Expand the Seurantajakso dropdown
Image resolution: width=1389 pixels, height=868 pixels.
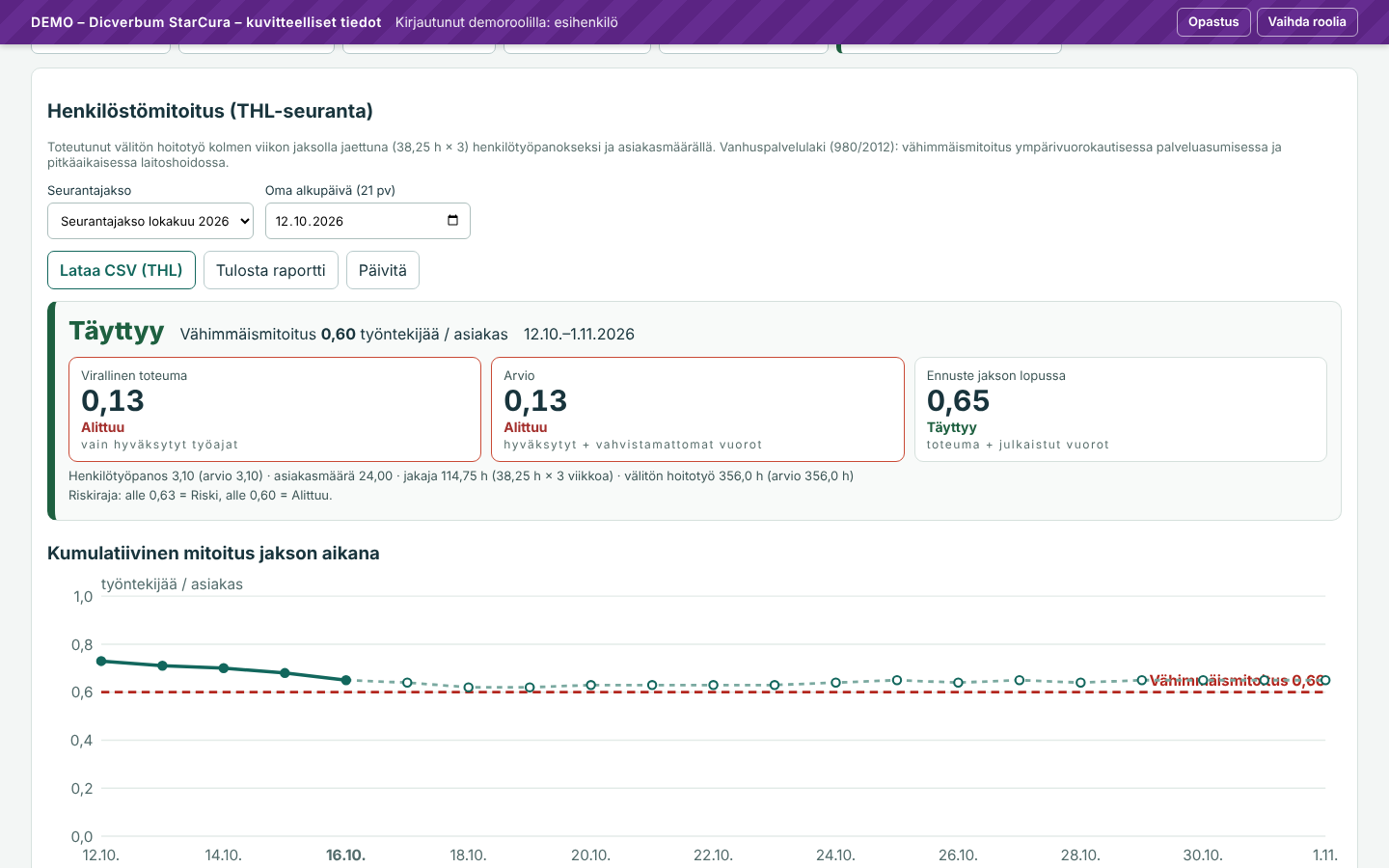(150, 221)
